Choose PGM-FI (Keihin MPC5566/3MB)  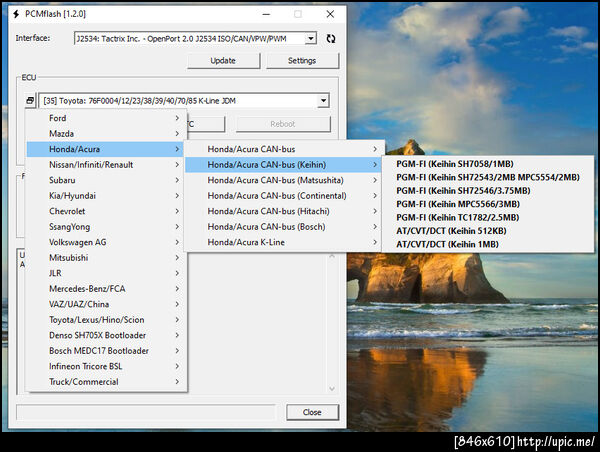(488, 204)
